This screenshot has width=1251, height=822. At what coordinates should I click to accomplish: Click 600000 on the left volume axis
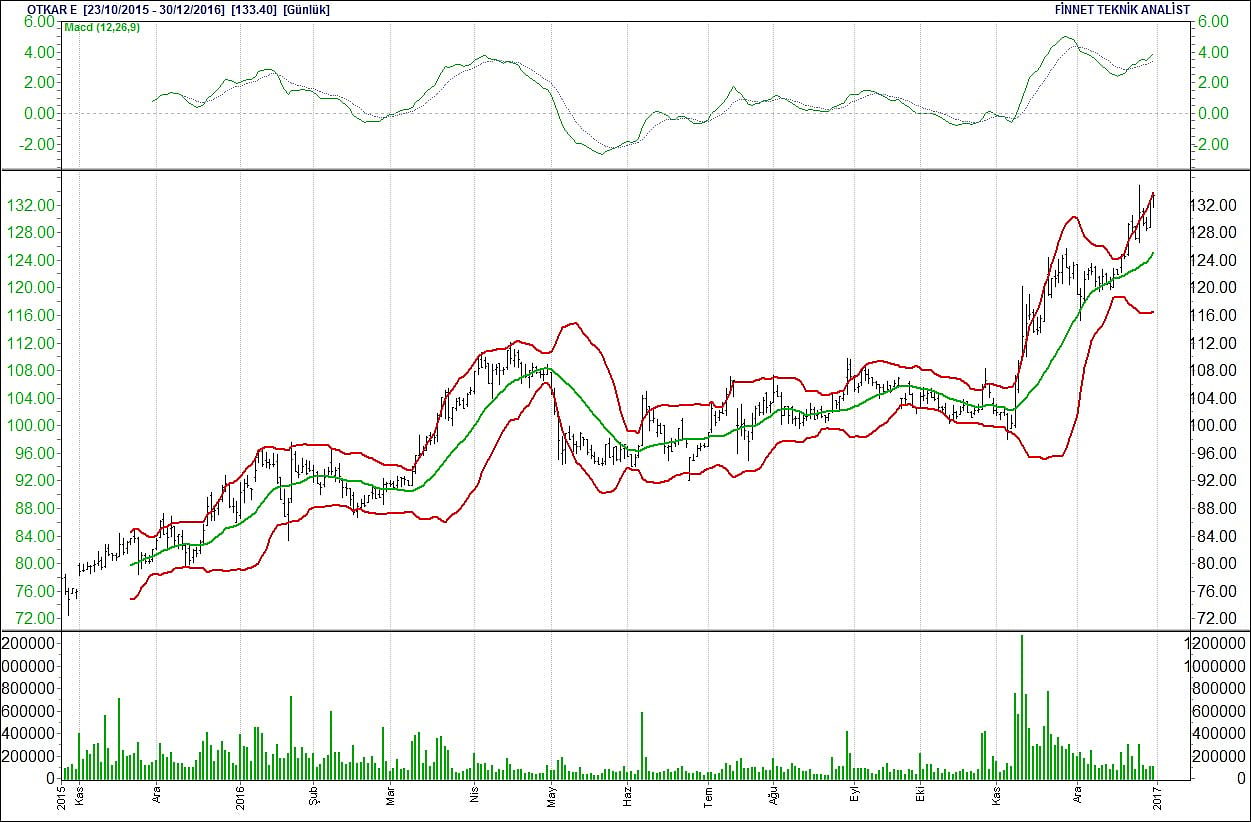click(28, 710)
